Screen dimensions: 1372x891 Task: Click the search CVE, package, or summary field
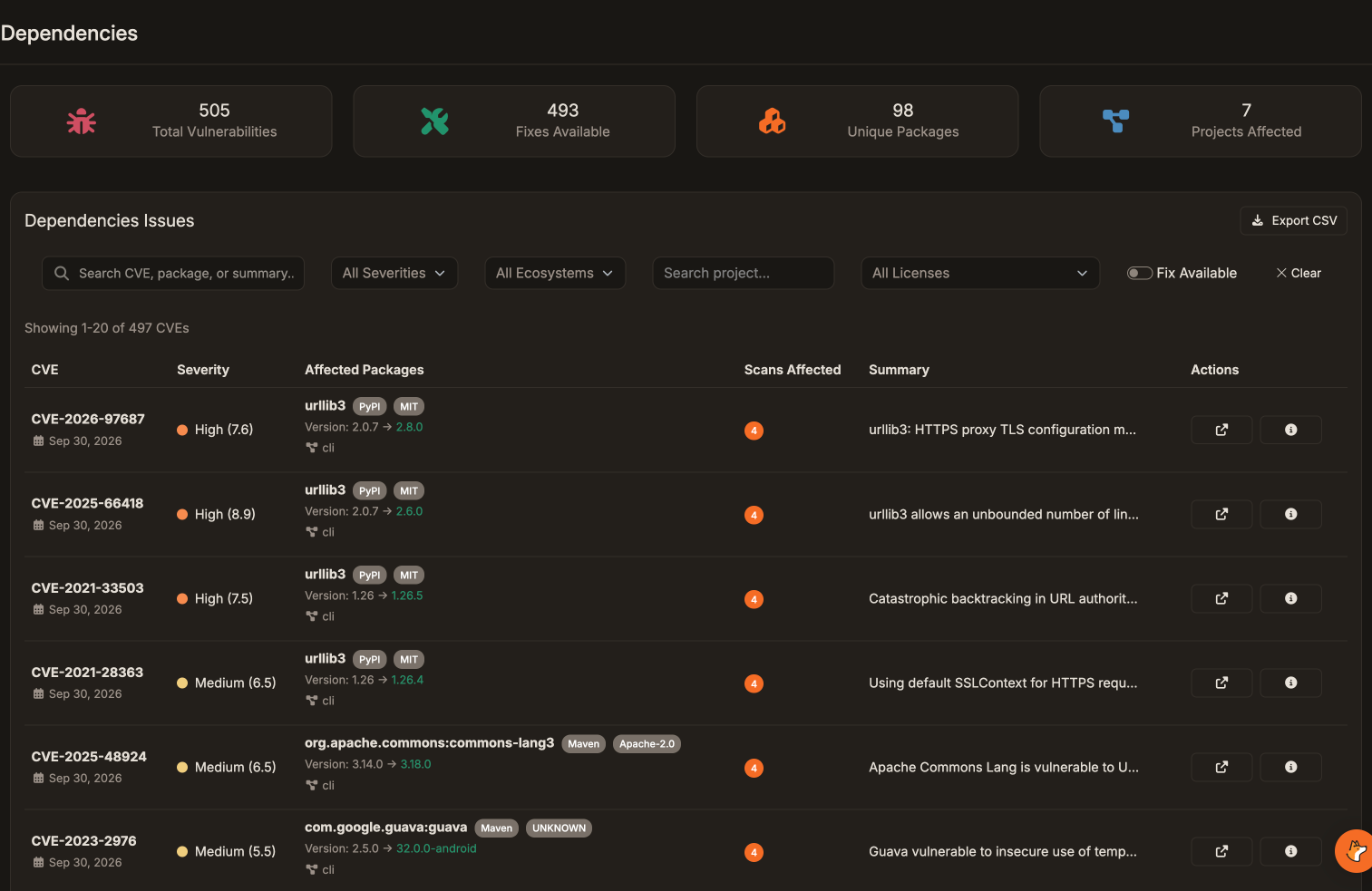pyautogui.click(x=173, y=273)
